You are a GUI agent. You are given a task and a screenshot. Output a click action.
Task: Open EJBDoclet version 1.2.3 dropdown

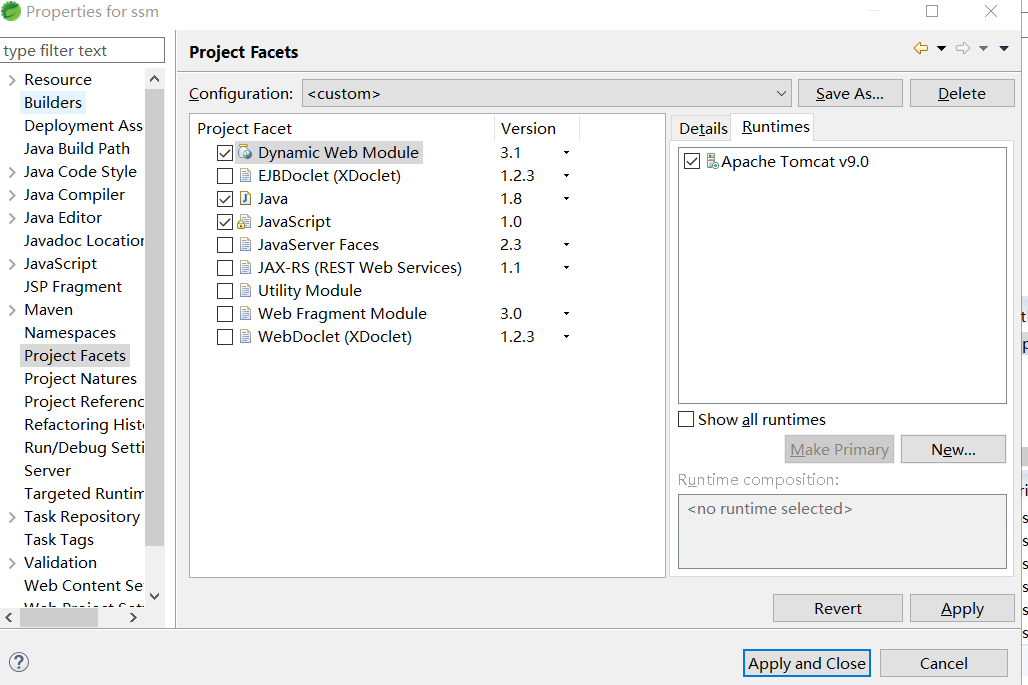point(566,176)
